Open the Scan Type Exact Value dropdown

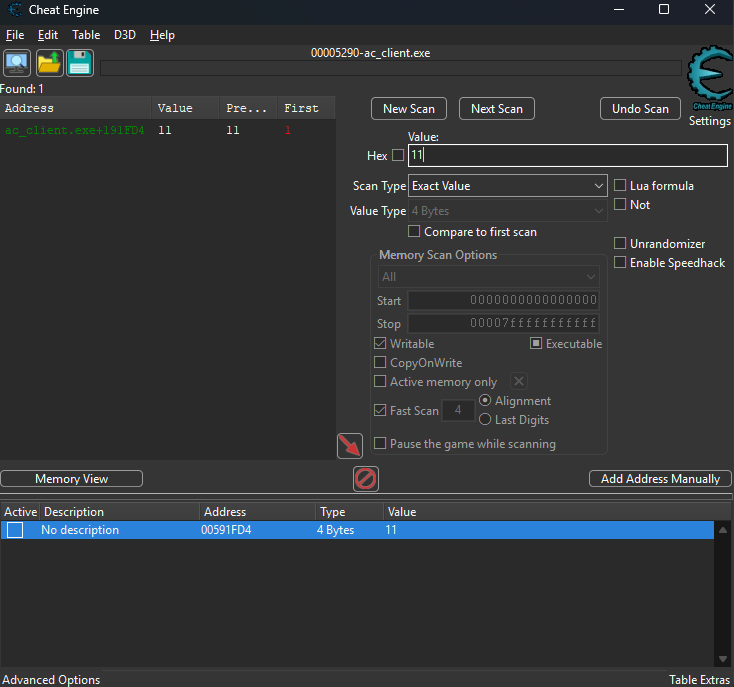[508, 186]
